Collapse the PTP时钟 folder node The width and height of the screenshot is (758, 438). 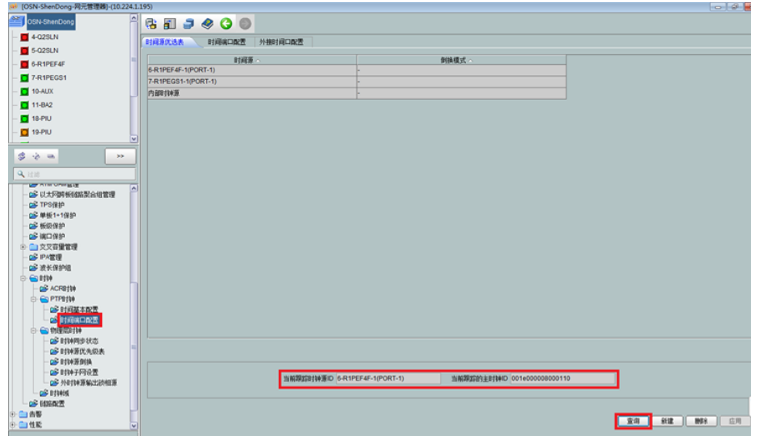(x=33, y=299)
